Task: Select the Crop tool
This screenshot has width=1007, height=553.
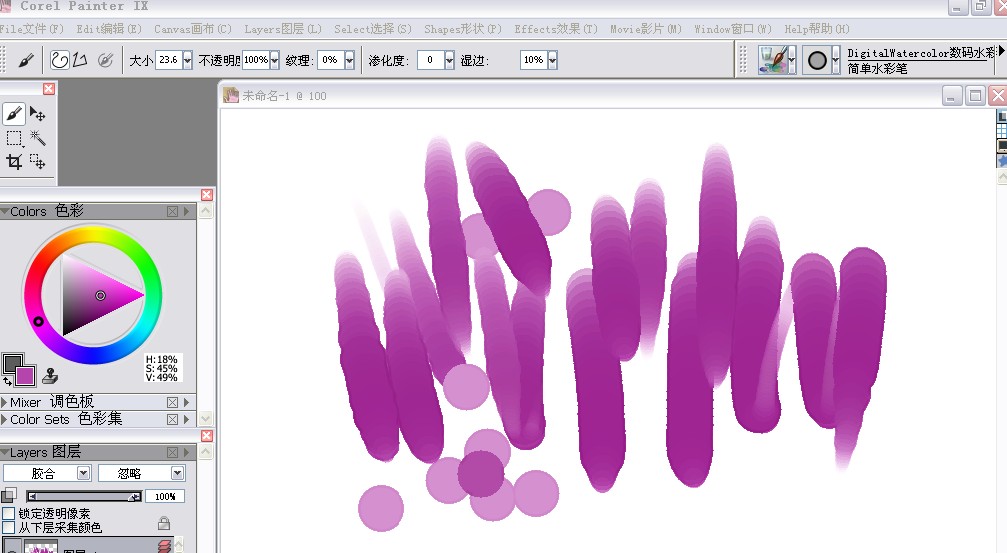Action: pos(14,161)
